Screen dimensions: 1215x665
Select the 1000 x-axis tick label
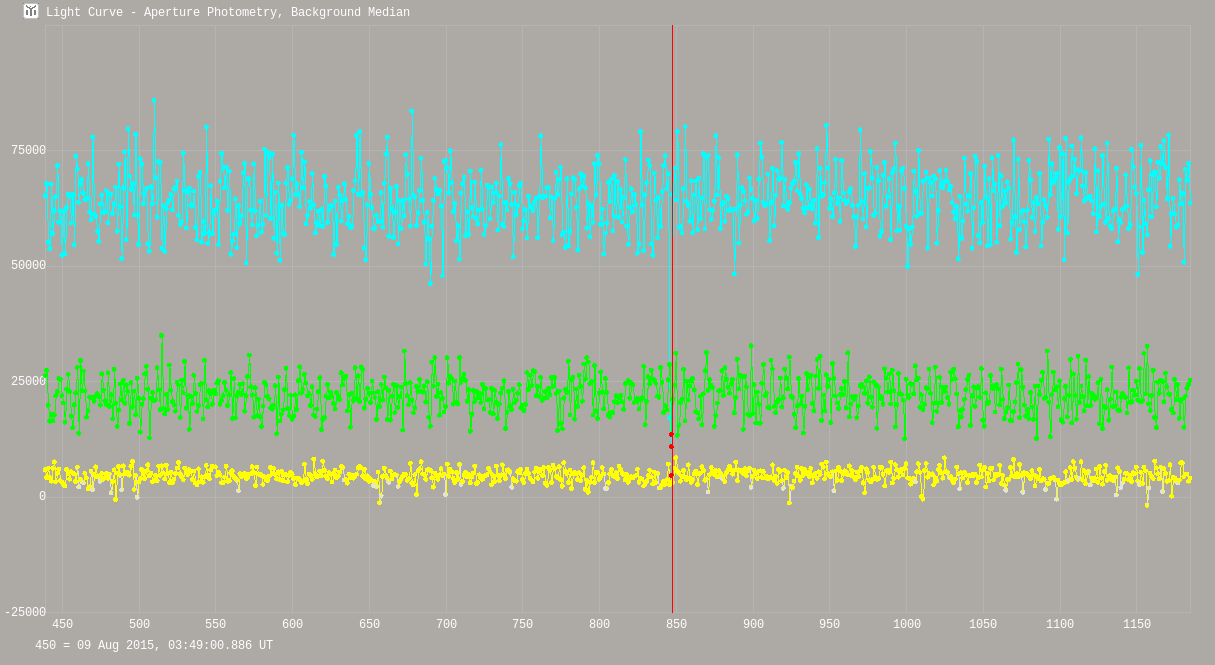(906, 625)
